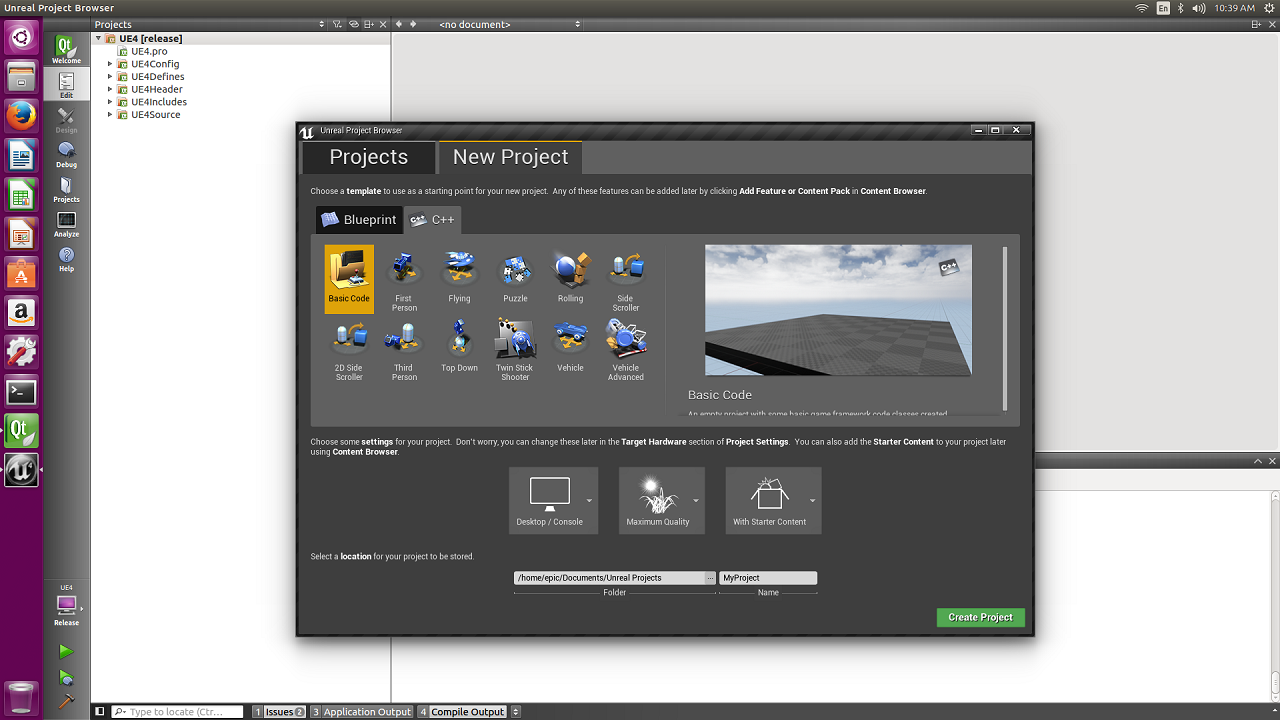
Task: Select the Puzzle template
Action: 515,279
